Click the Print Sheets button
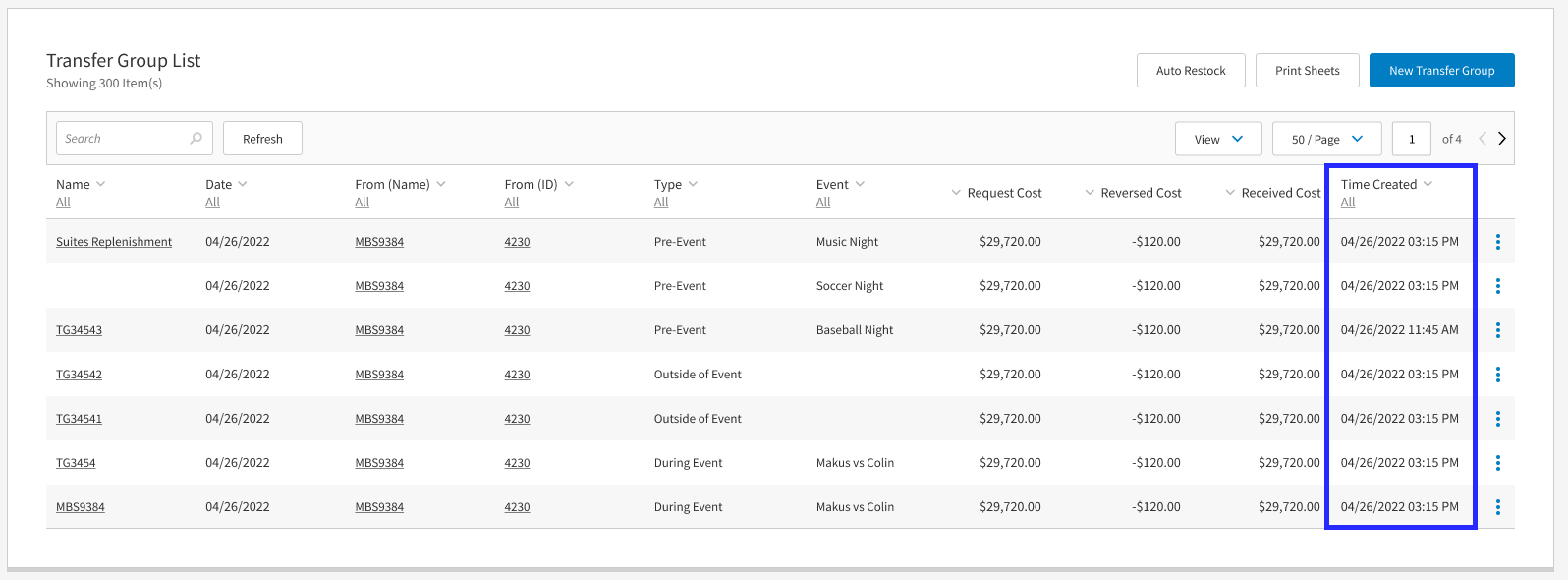 click(1308, 71)
